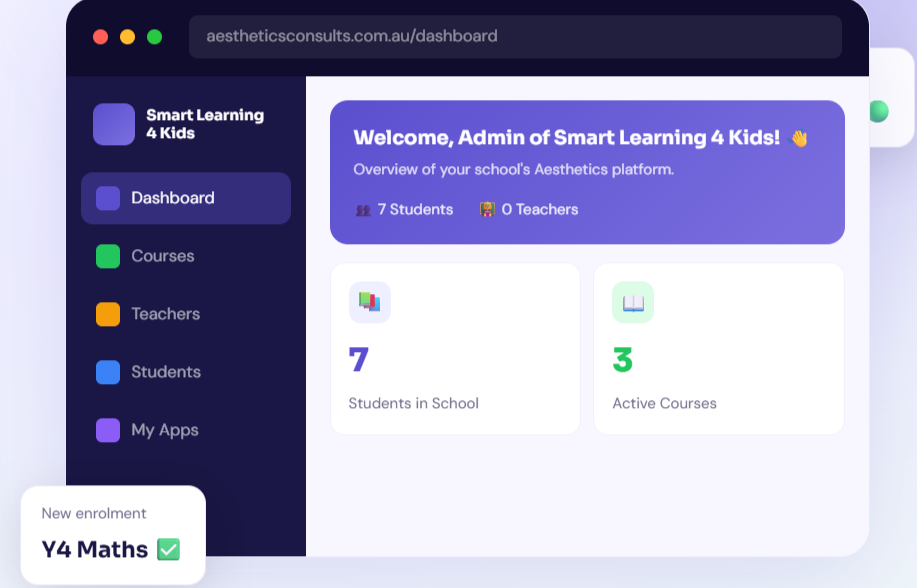Image resolution: width=917 pixels, height=588 pixels.
Task: Click the purple Dashboard sidebar icon
Action: [108, 198]
